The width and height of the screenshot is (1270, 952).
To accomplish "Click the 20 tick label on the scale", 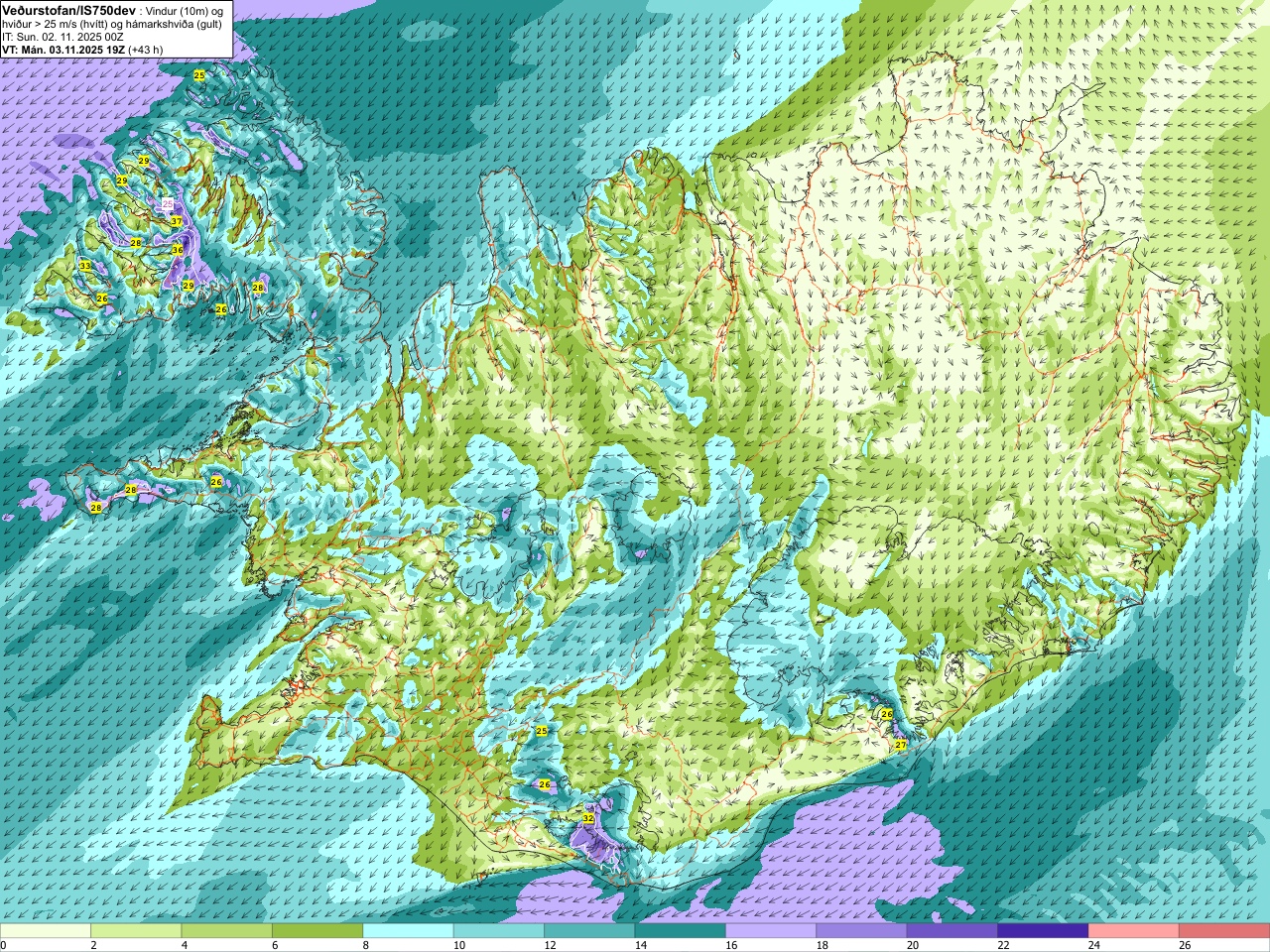I will click(x=913, y=945).
